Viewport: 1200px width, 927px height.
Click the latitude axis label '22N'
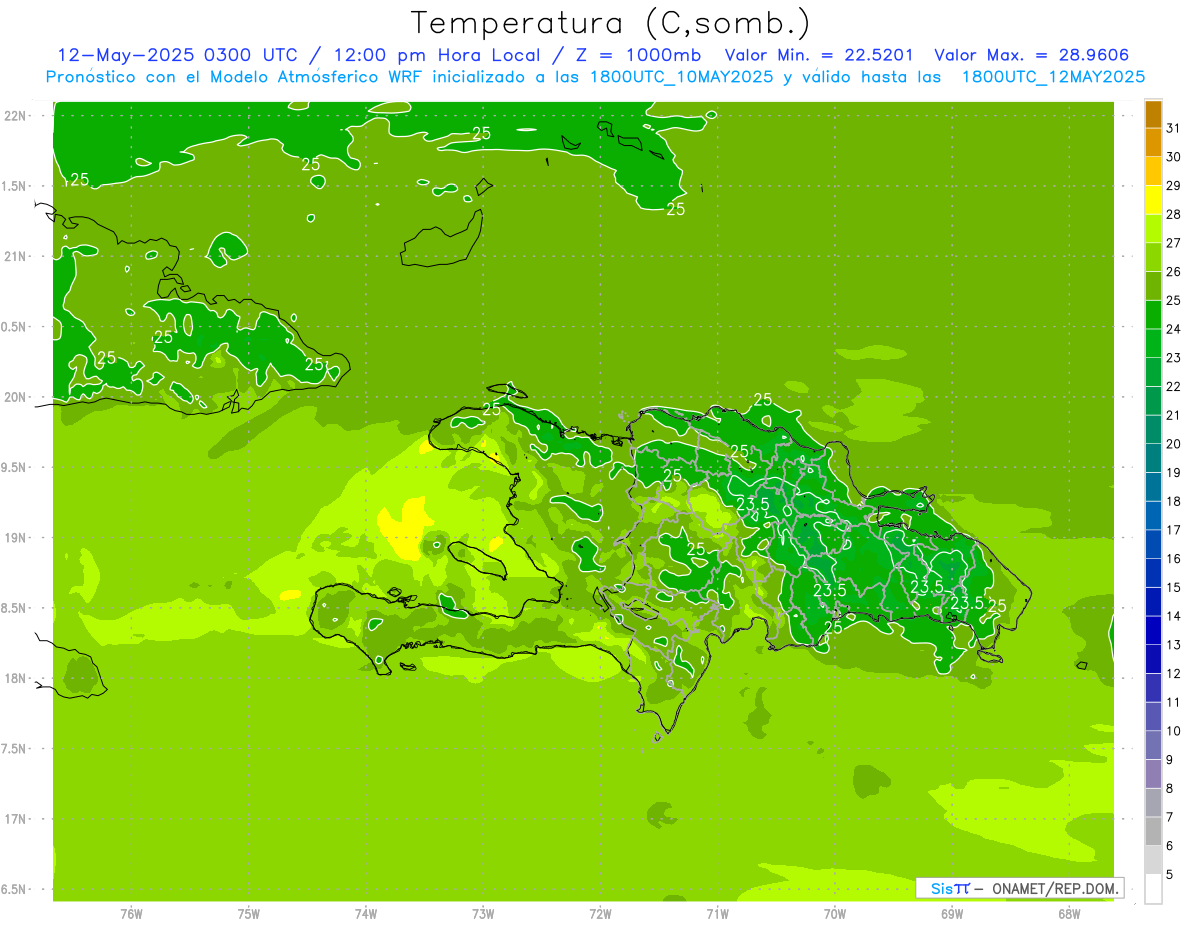click(x=16, y=116)
